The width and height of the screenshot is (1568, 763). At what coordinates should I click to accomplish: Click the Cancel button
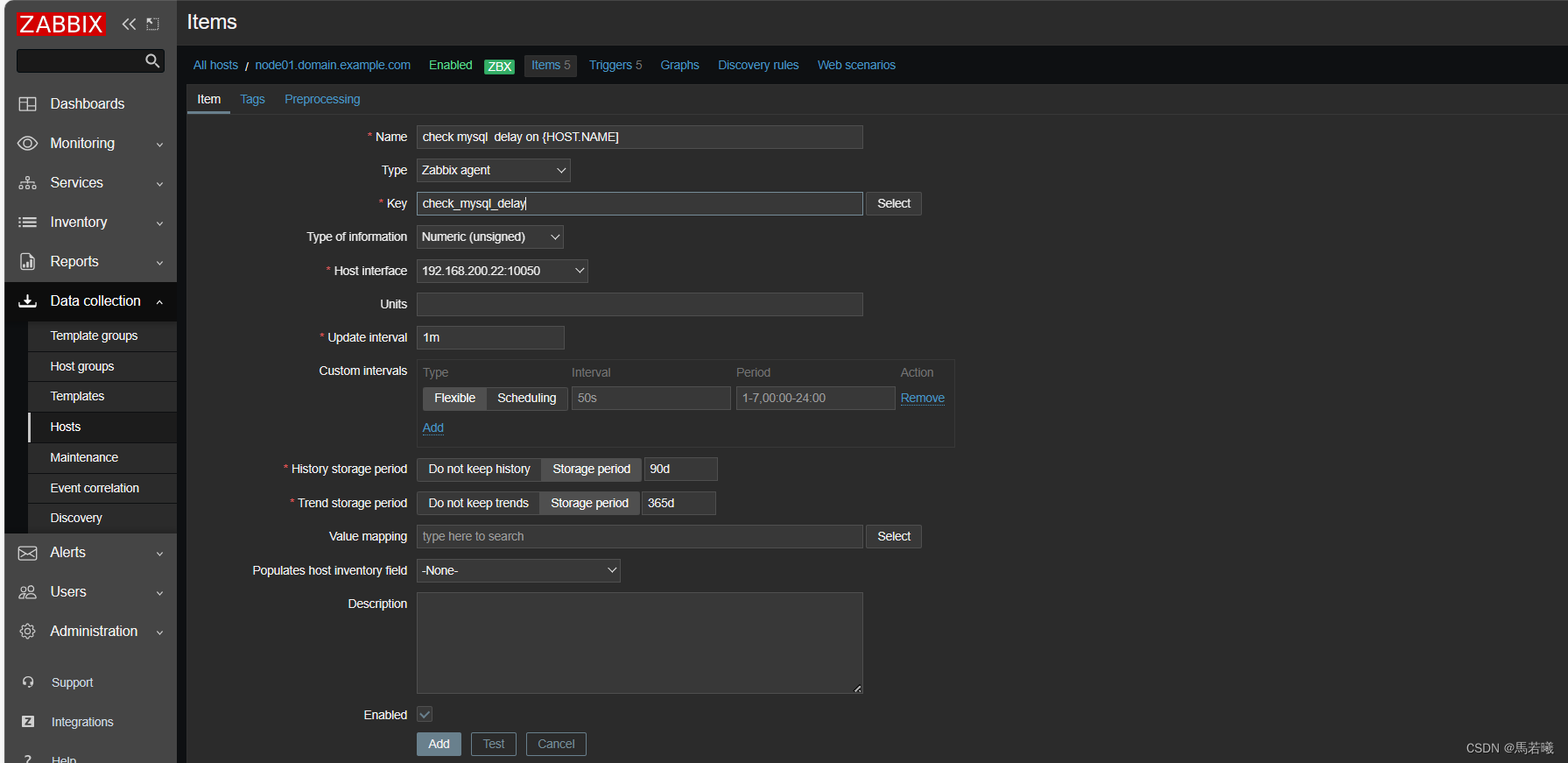tap(556, 744)
